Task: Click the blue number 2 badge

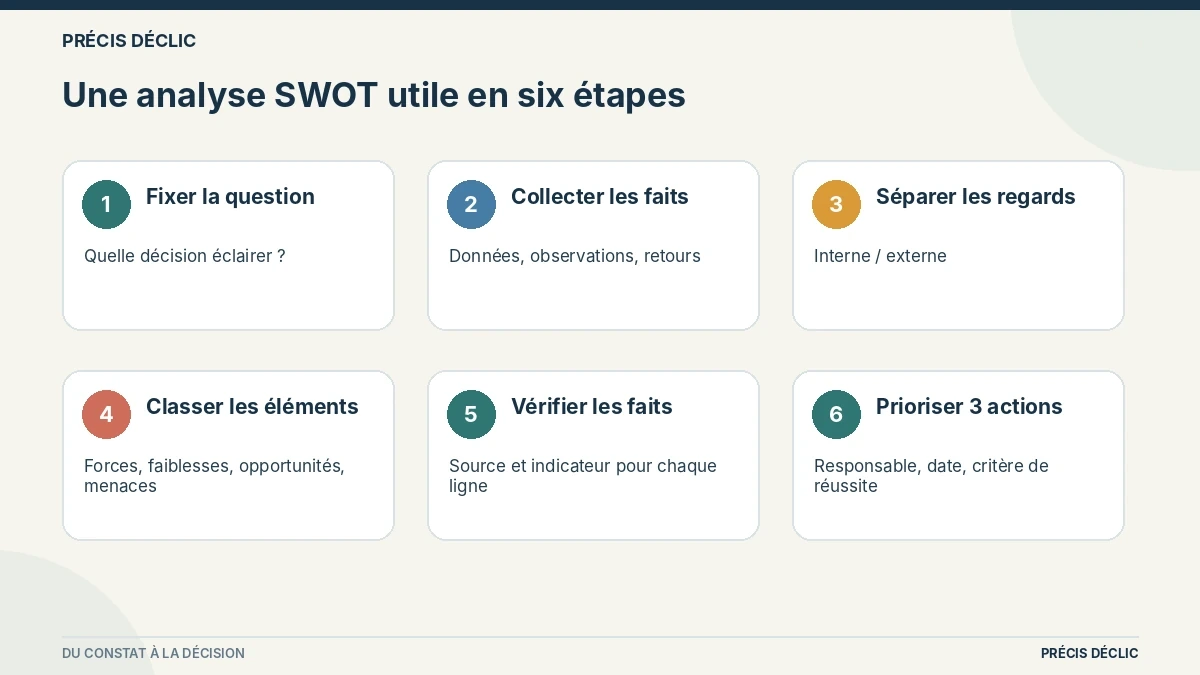Action: pos(471,204)
